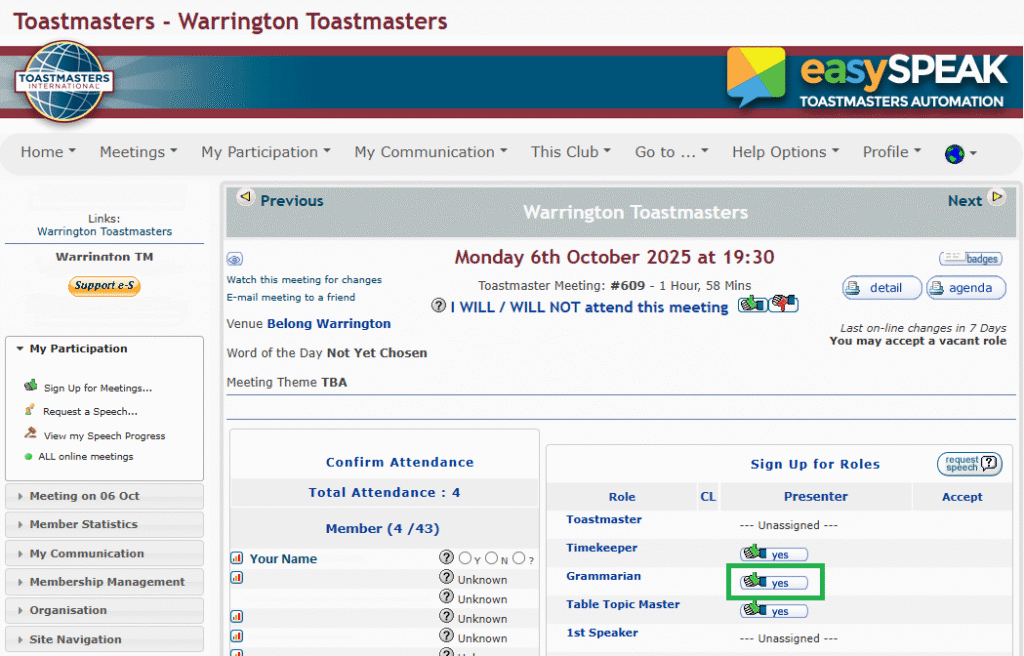The height and width of the screenshot is (656, 1024).
Task: Click the Support e-S button
Action: tap(104, 286)
